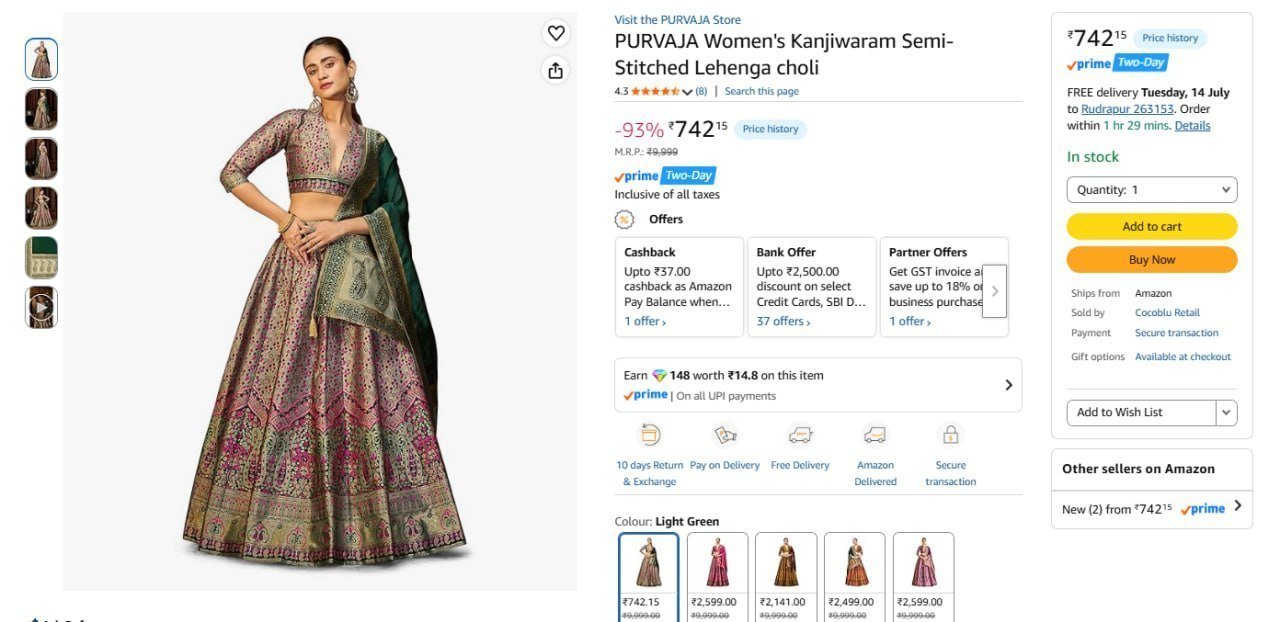1280x622 pixels.
Task: Expand the Add to Wish List arrow
Action: tap(1227, 412)
